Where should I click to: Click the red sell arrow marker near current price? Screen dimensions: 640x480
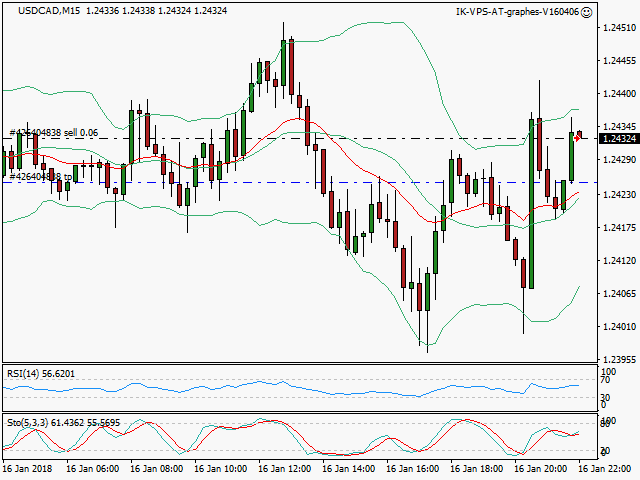pos(579,135)
